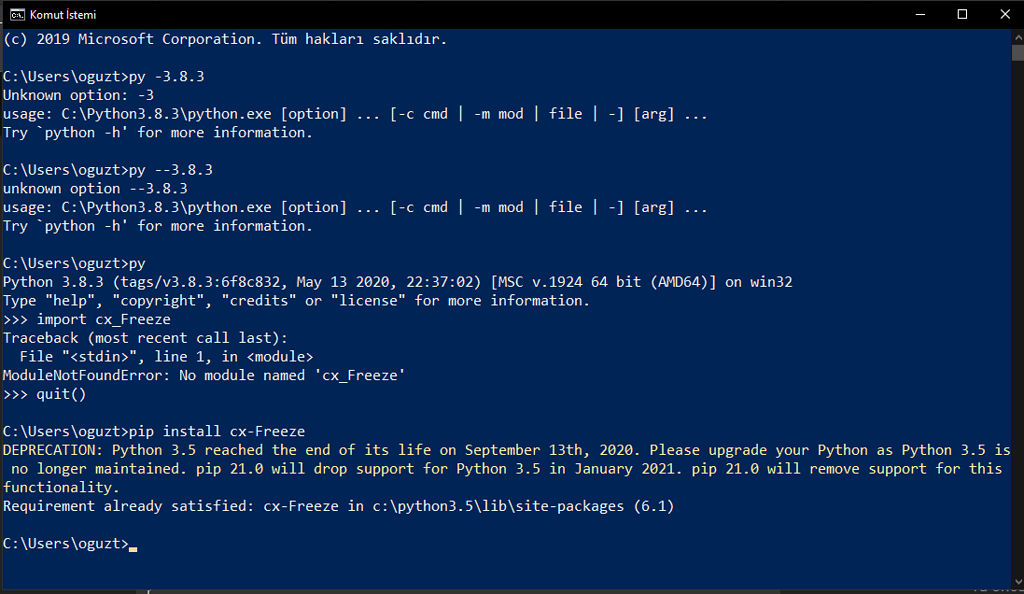Click the 'pip install cx-Freeze' command text

[217, 431]
